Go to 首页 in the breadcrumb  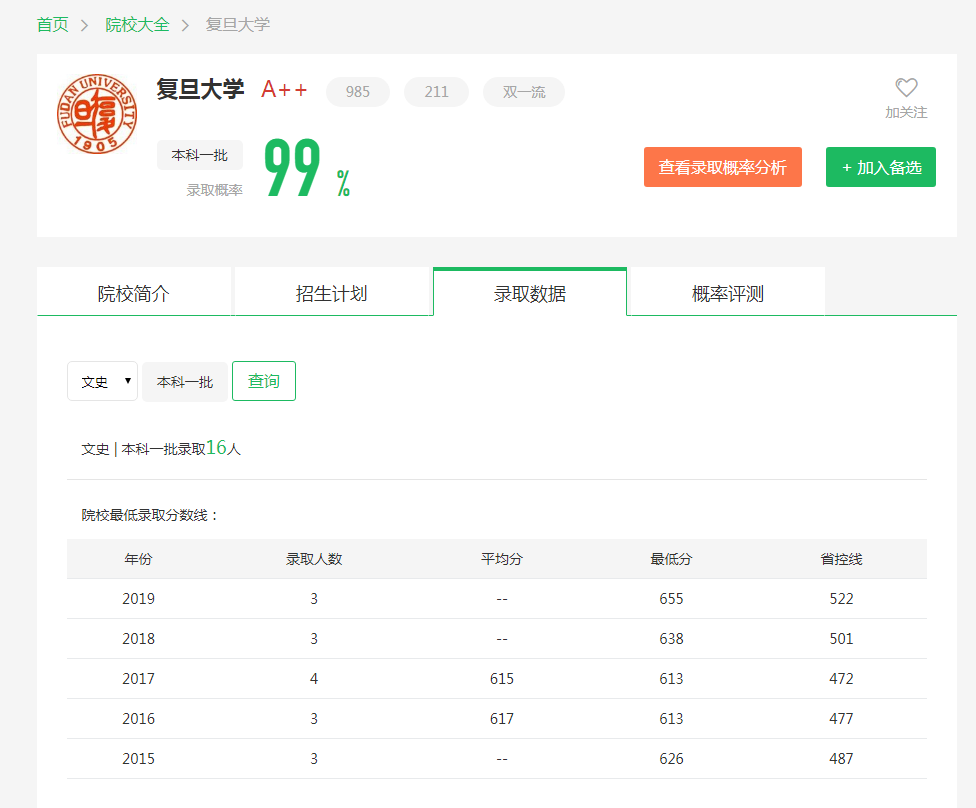click(52, 24)
